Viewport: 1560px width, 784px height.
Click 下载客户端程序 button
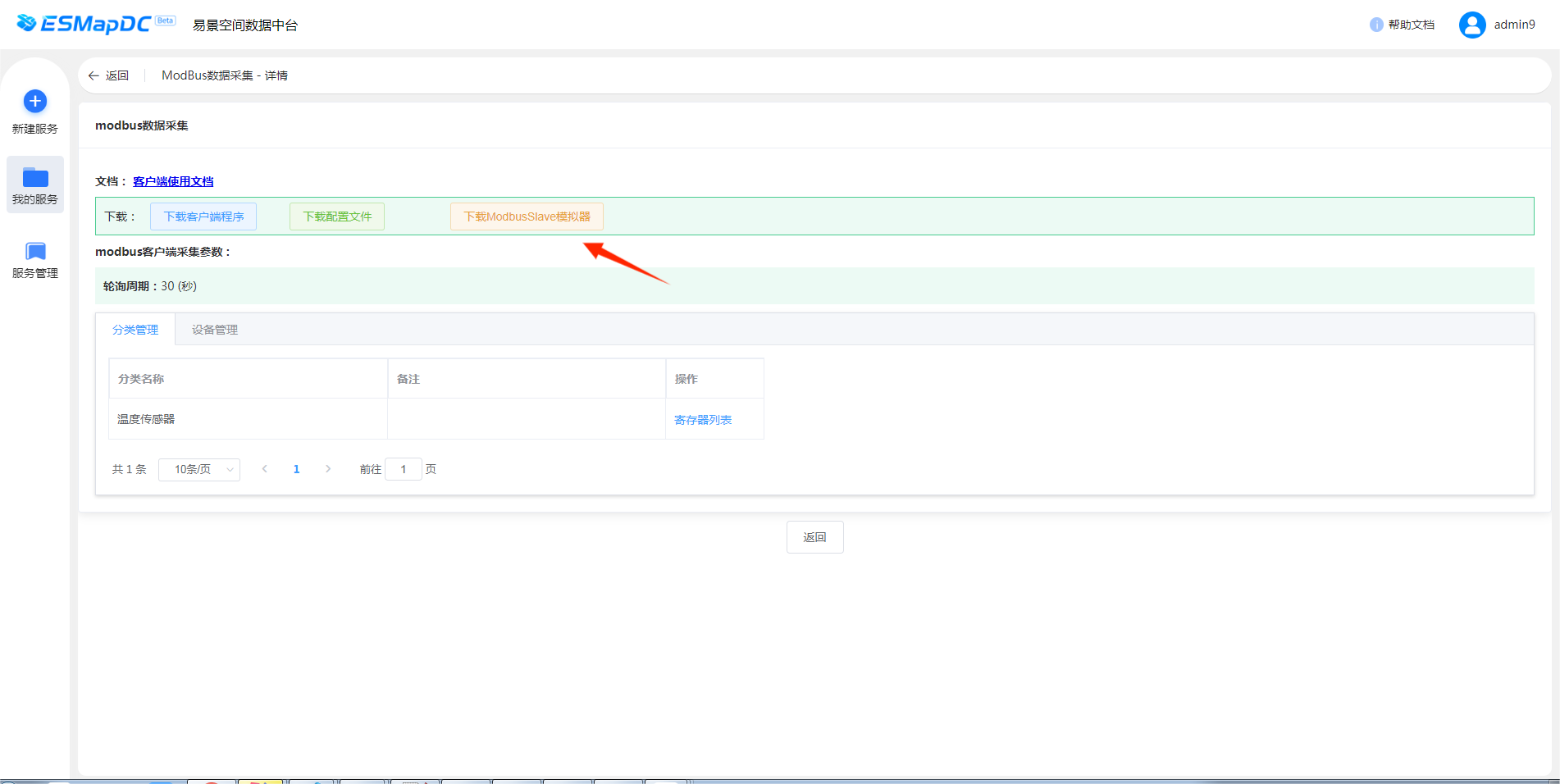pos(203,217)
